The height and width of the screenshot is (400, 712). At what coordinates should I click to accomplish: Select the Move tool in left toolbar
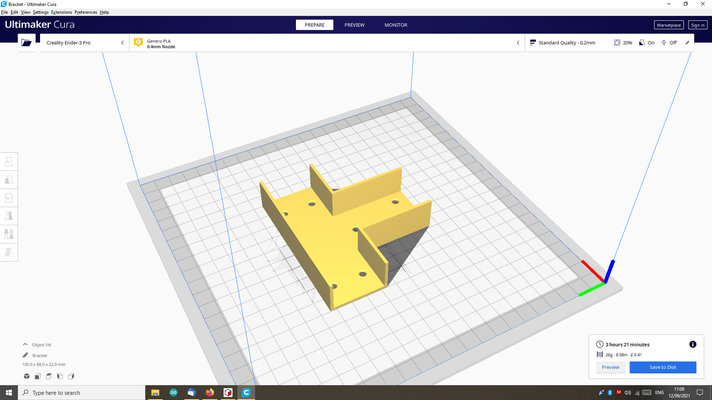10,161
